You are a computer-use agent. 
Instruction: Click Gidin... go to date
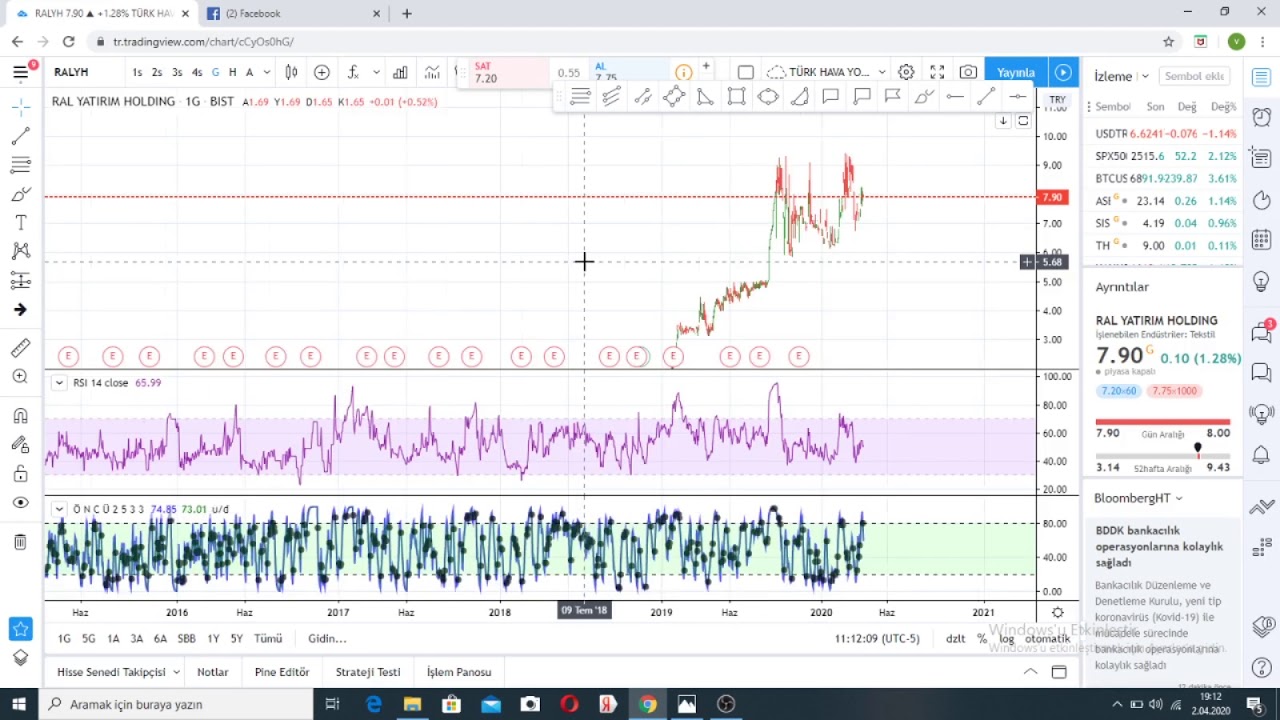(x=327, y=638)
